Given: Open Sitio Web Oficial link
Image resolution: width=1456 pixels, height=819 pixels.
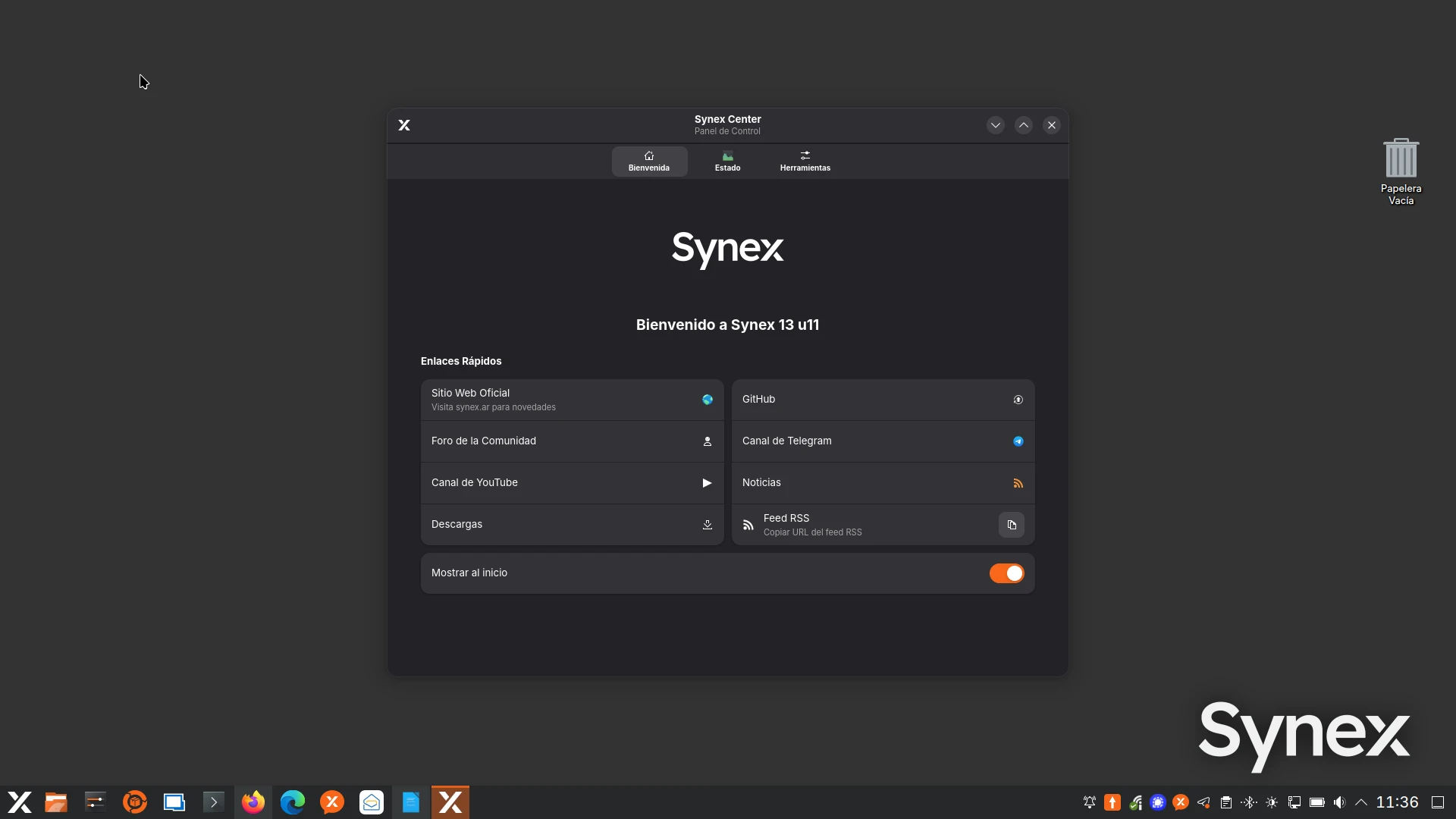Looking at the screenshot, I should click(x=573, y=400).
